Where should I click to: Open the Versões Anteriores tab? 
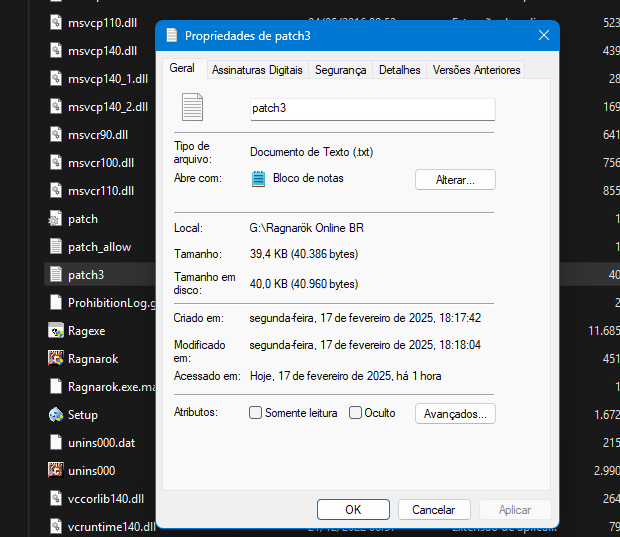pyautogui.click(x=476, y=70)
